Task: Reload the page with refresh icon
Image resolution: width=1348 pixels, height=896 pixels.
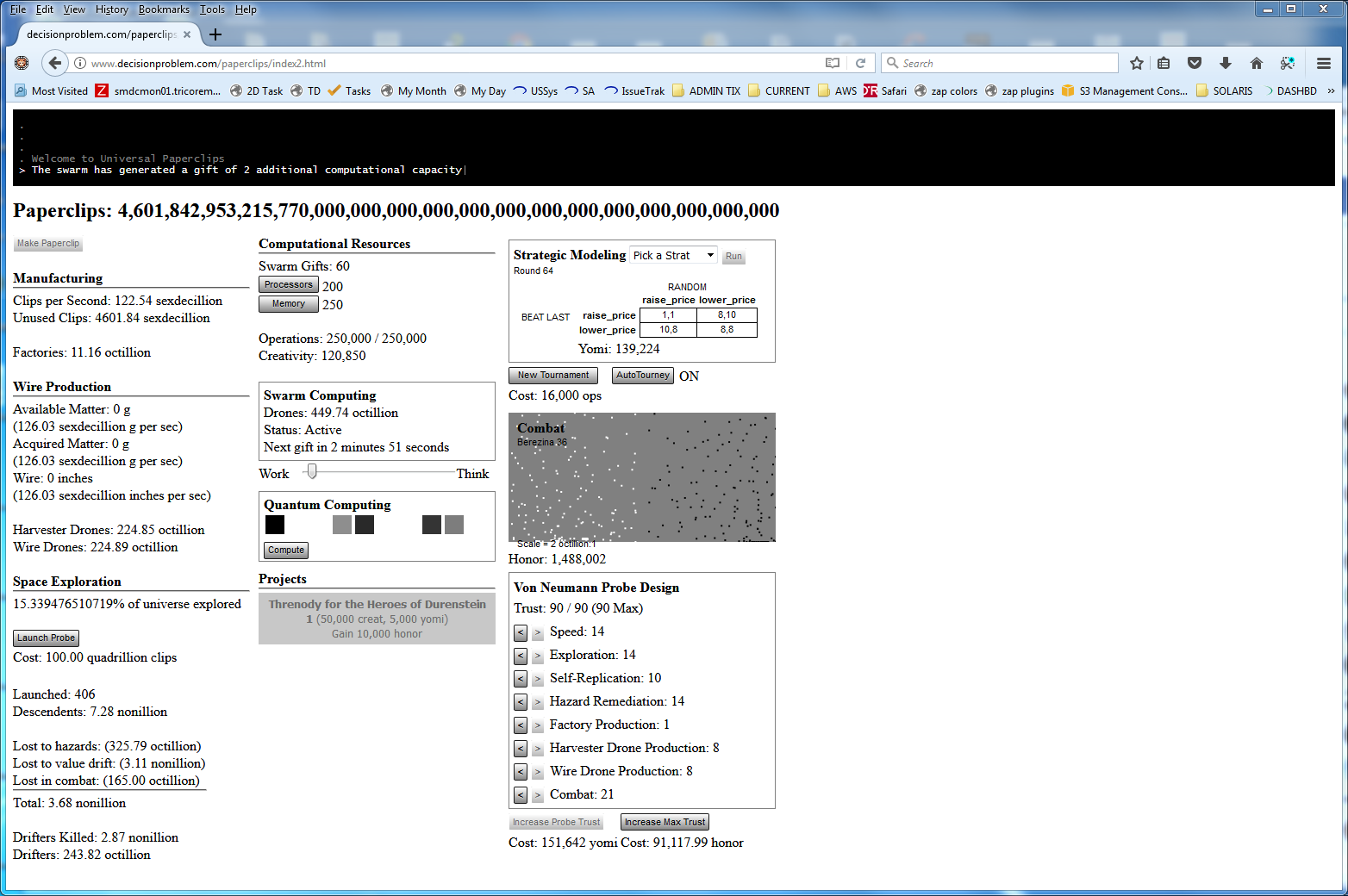Action: pos(860,63)
